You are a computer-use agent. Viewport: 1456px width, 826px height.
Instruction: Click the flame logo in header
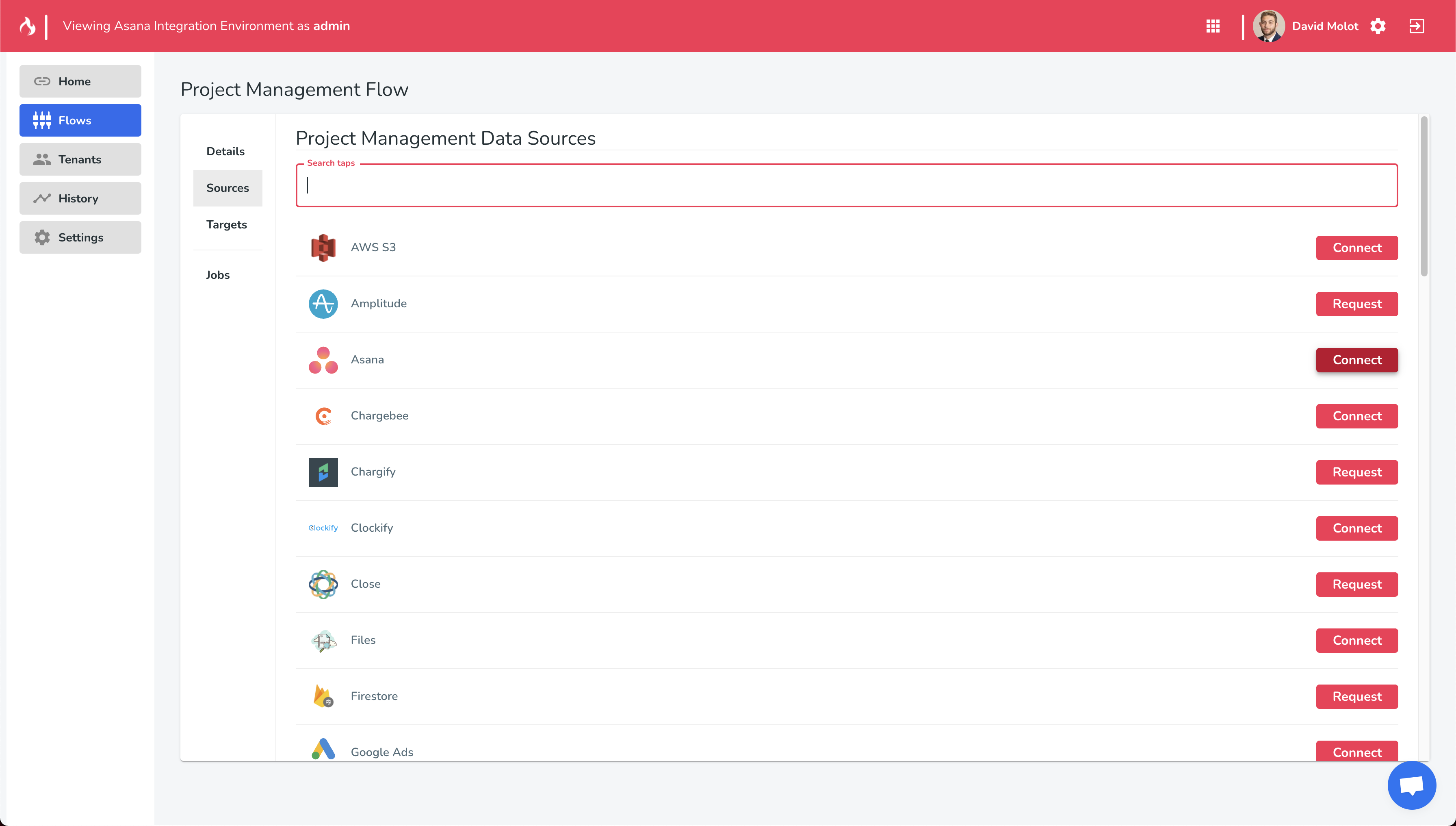click(27, 26)
